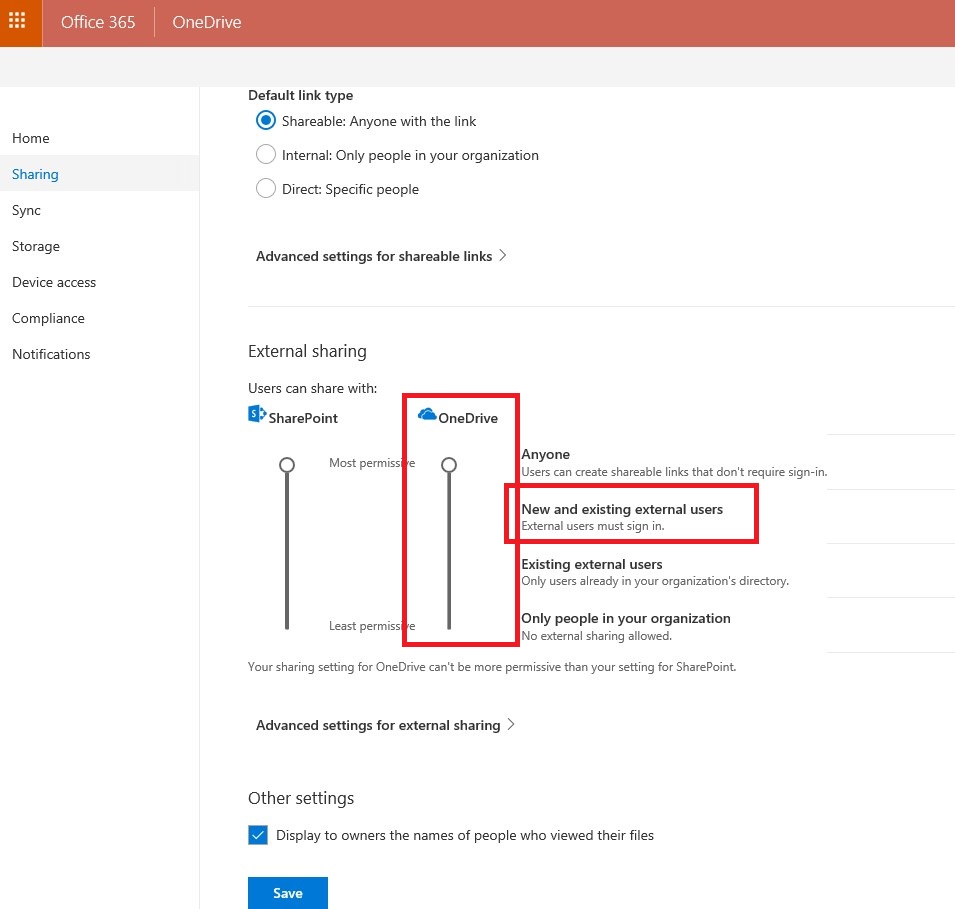Viewport: 955px width, 909px height.
Task: Open the Device access section
Action: (x=54, y=282)
